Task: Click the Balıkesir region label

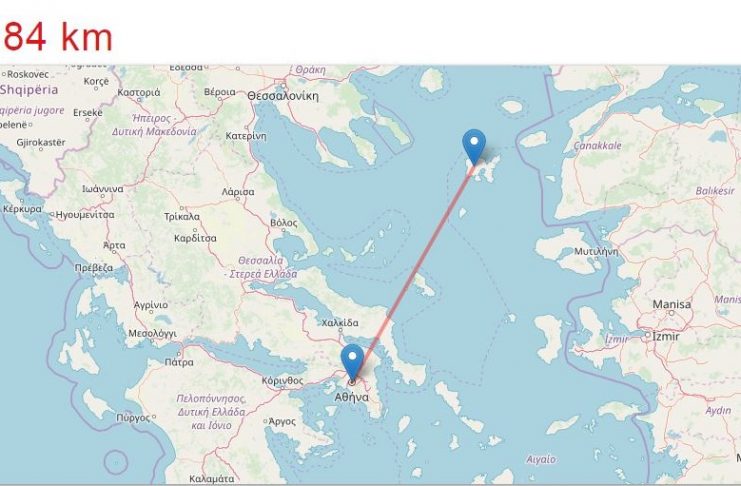Action: tap(715, 191)
